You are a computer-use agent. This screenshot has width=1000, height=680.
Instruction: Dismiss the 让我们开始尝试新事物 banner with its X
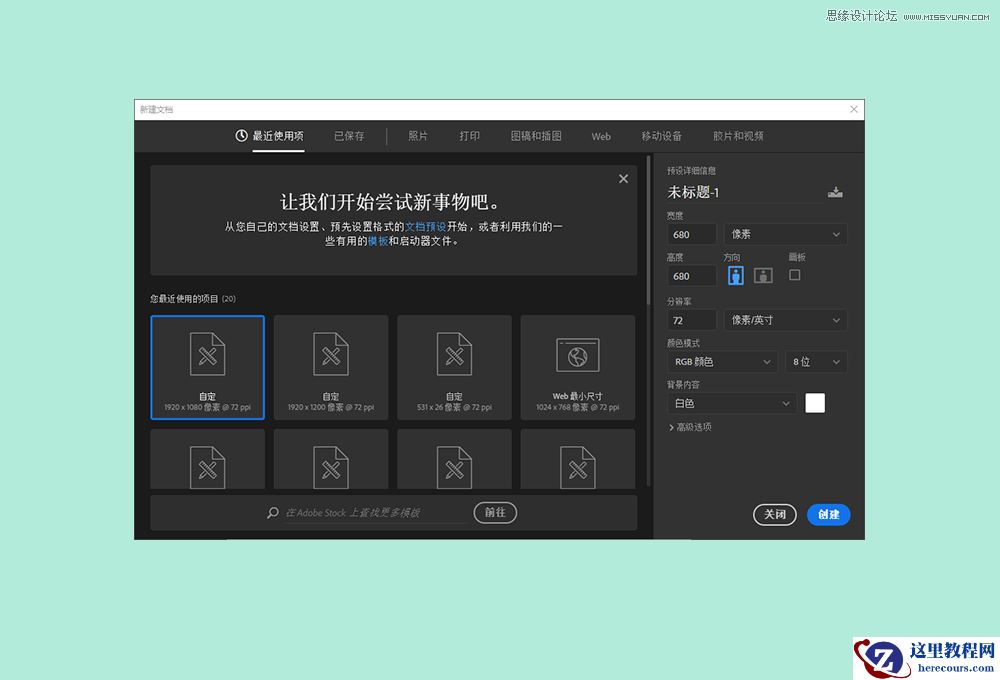pyautogui.click(x=623, y=178)
